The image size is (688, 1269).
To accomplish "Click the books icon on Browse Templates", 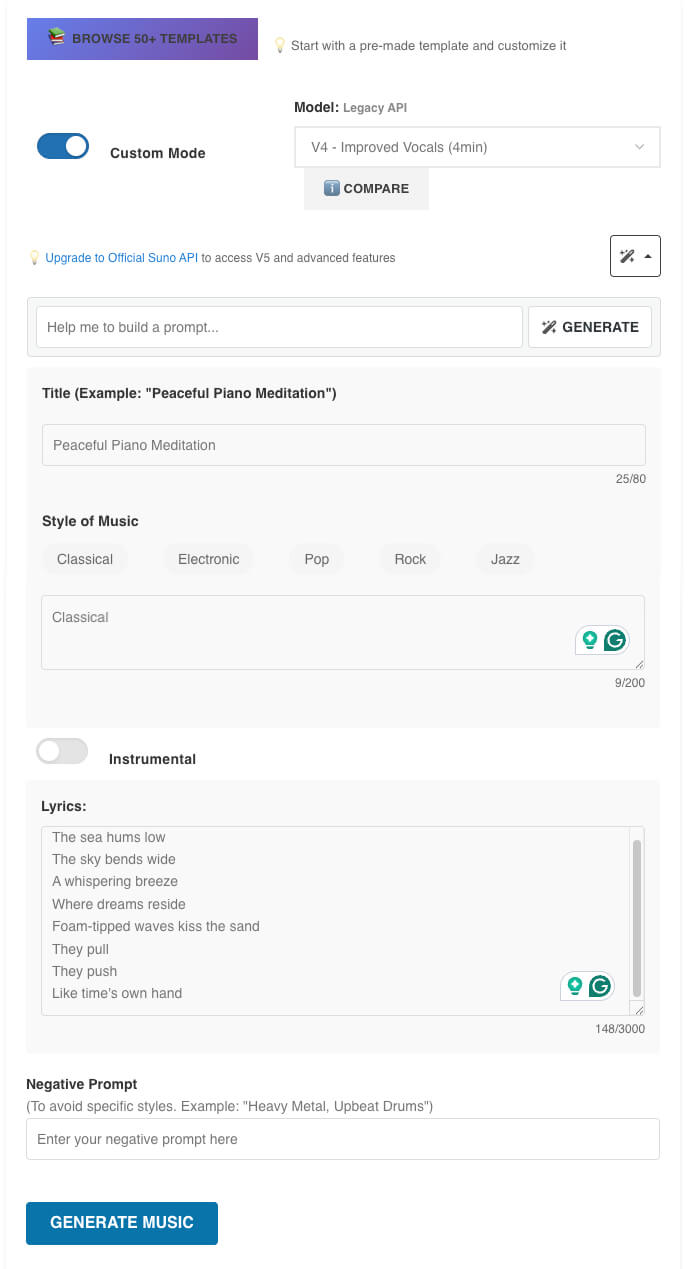I will tap(57, 38).
